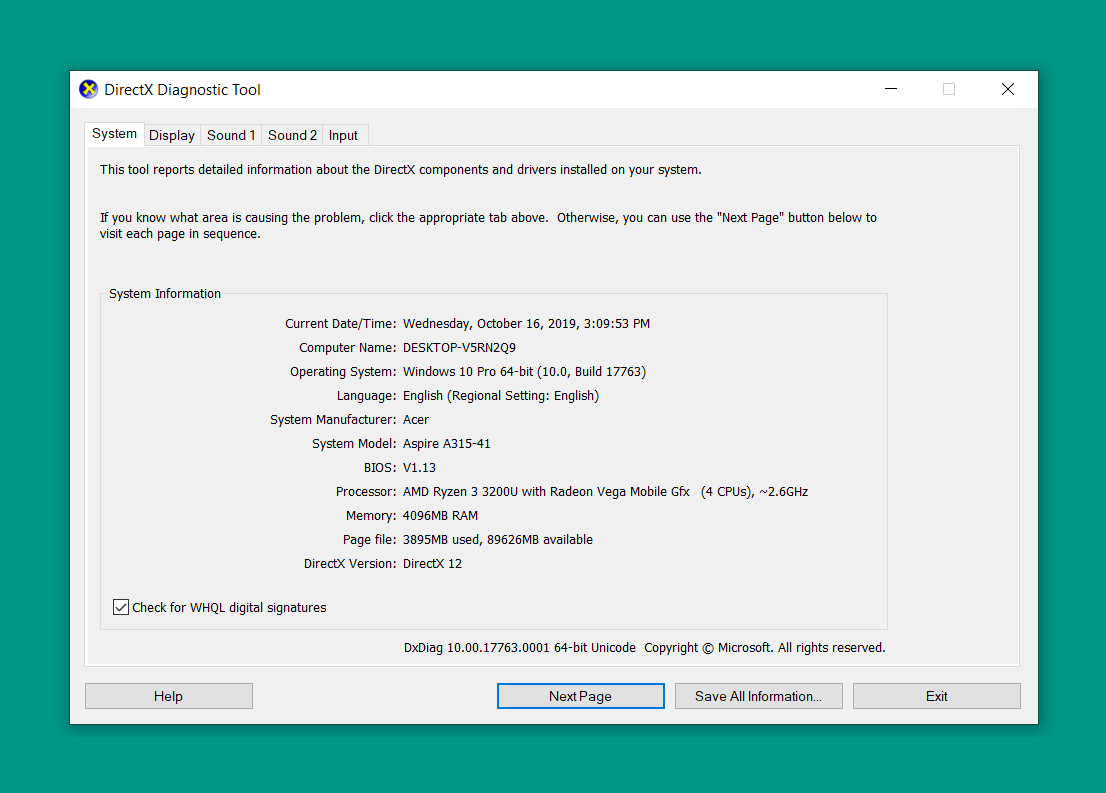This screenshot has width=1106, height=793.
Task: Click the disabled maximize window button
Action: [x=949, y=89]
